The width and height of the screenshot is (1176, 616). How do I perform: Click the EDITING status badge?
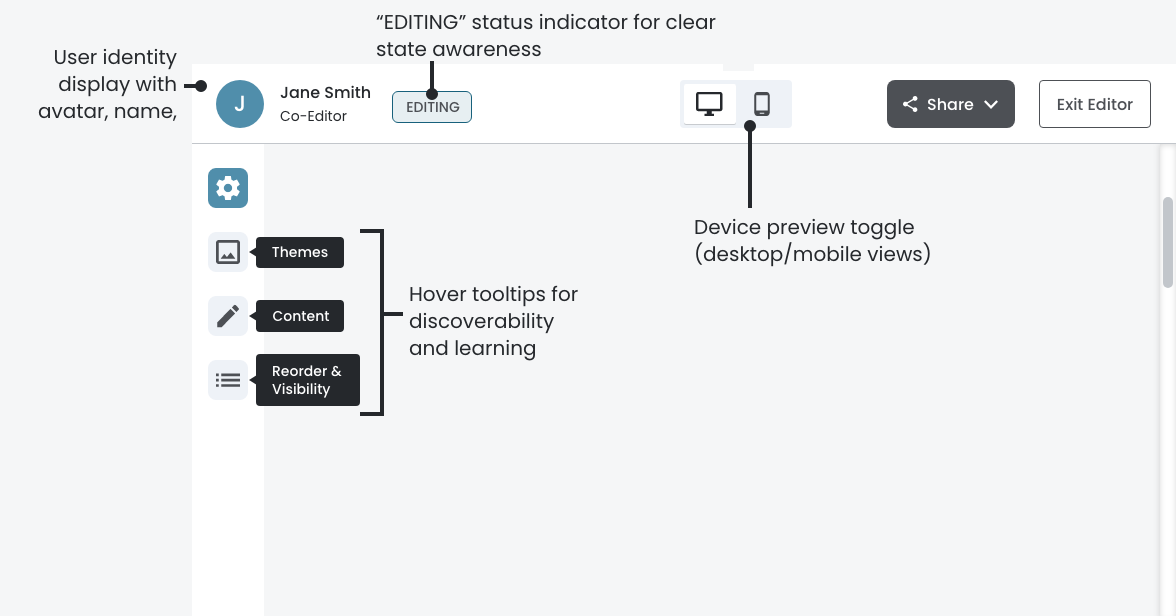(x=432, y=107)
